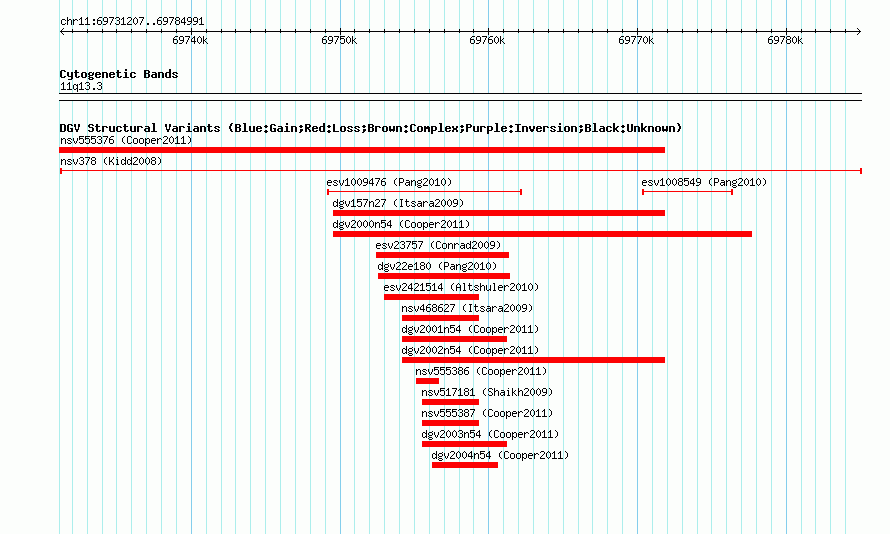
Task: Open the dgv2002n54 (Cooper2011) label
Action: click(471, 350)
